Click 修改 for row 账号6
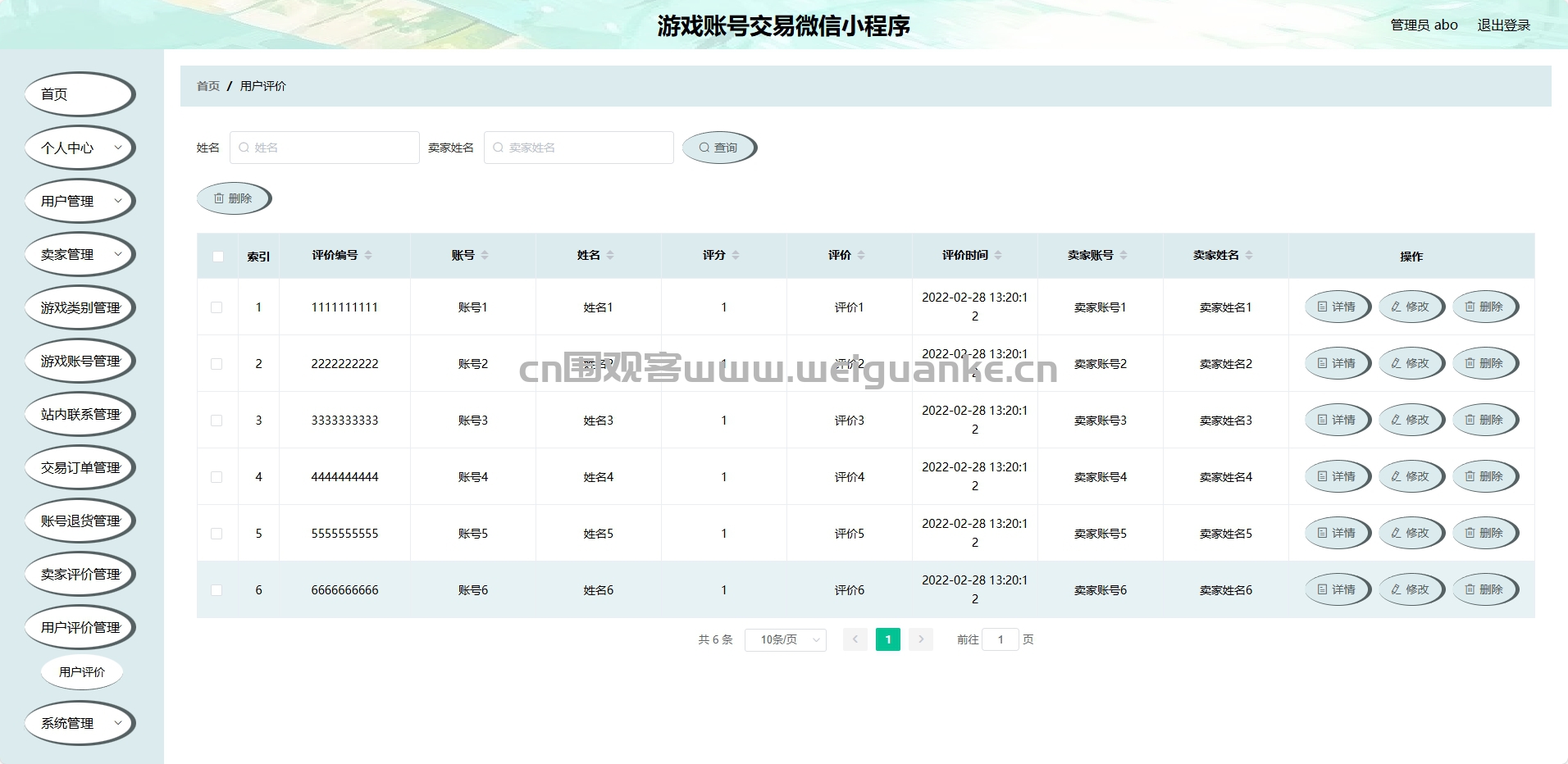The height and width of the screenshot is (764, 1568). coord(1411,589)
